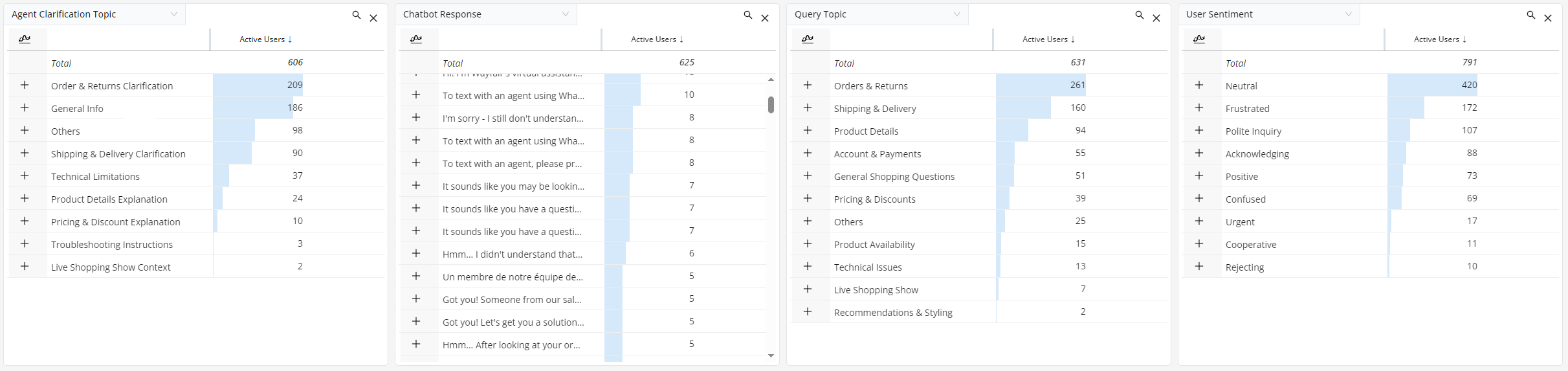The image size is (1568, 371).
Task: Remove the User Sentiment panel with X
Action: point(1548,18)
